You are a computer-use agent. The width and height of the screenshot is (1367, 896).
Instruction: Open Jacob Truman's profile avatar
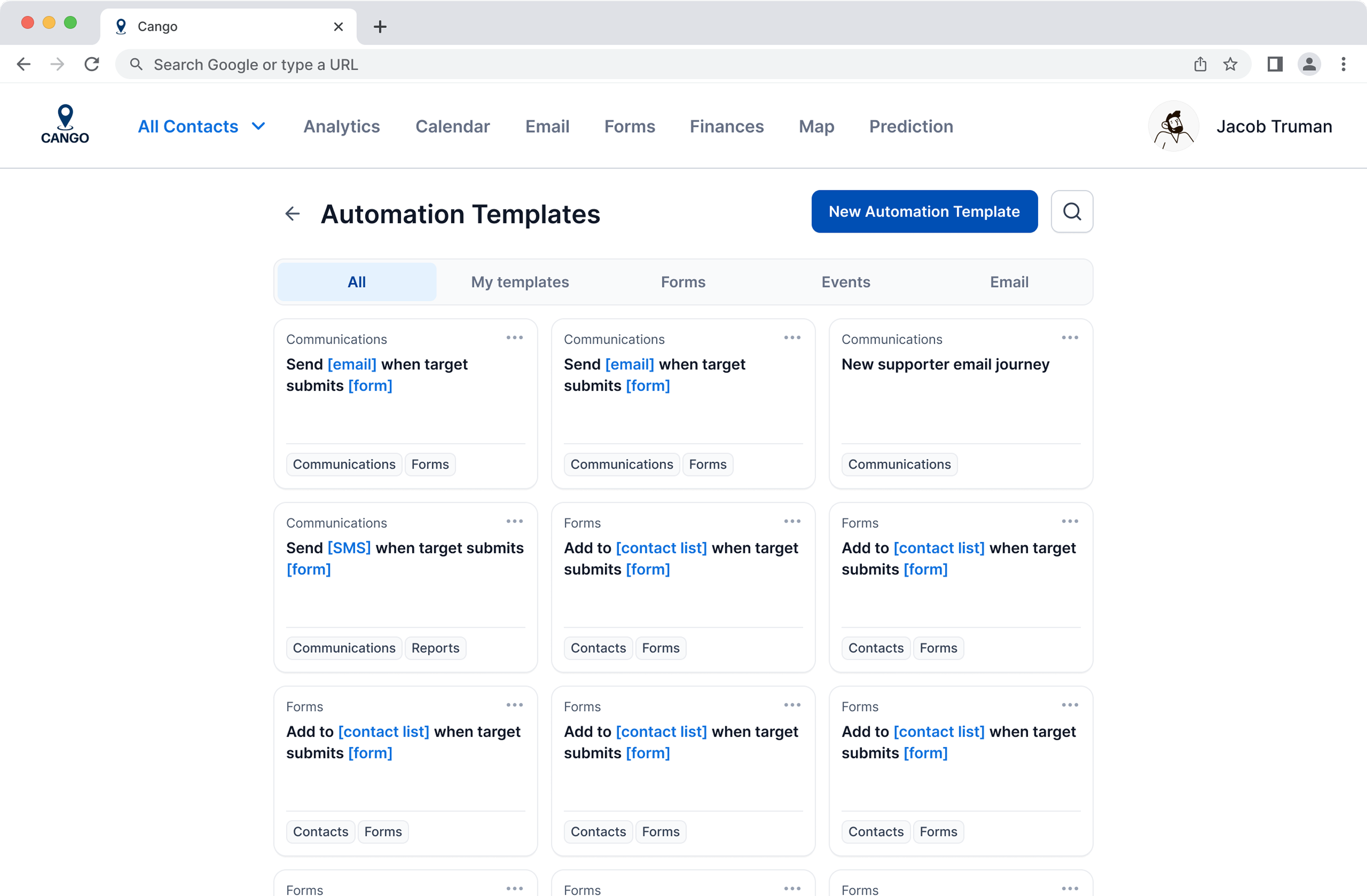click(1173, 126)
